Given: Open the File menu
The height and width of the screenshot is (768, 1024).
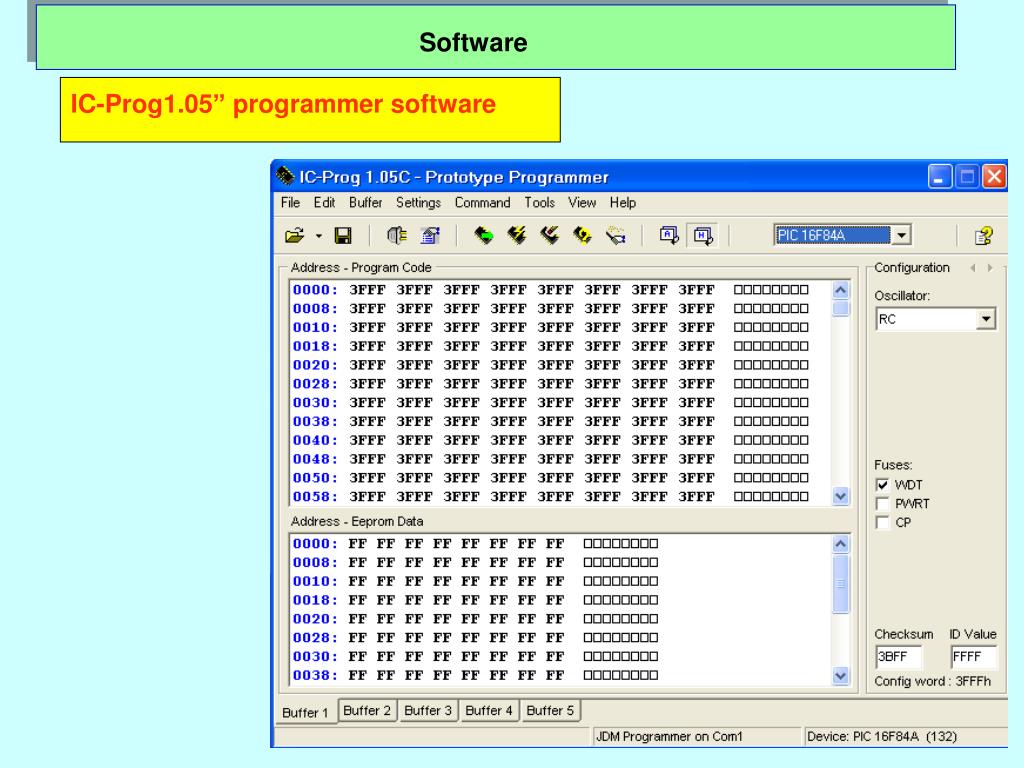Looking at the screenshot, I should tap(291, 202).
